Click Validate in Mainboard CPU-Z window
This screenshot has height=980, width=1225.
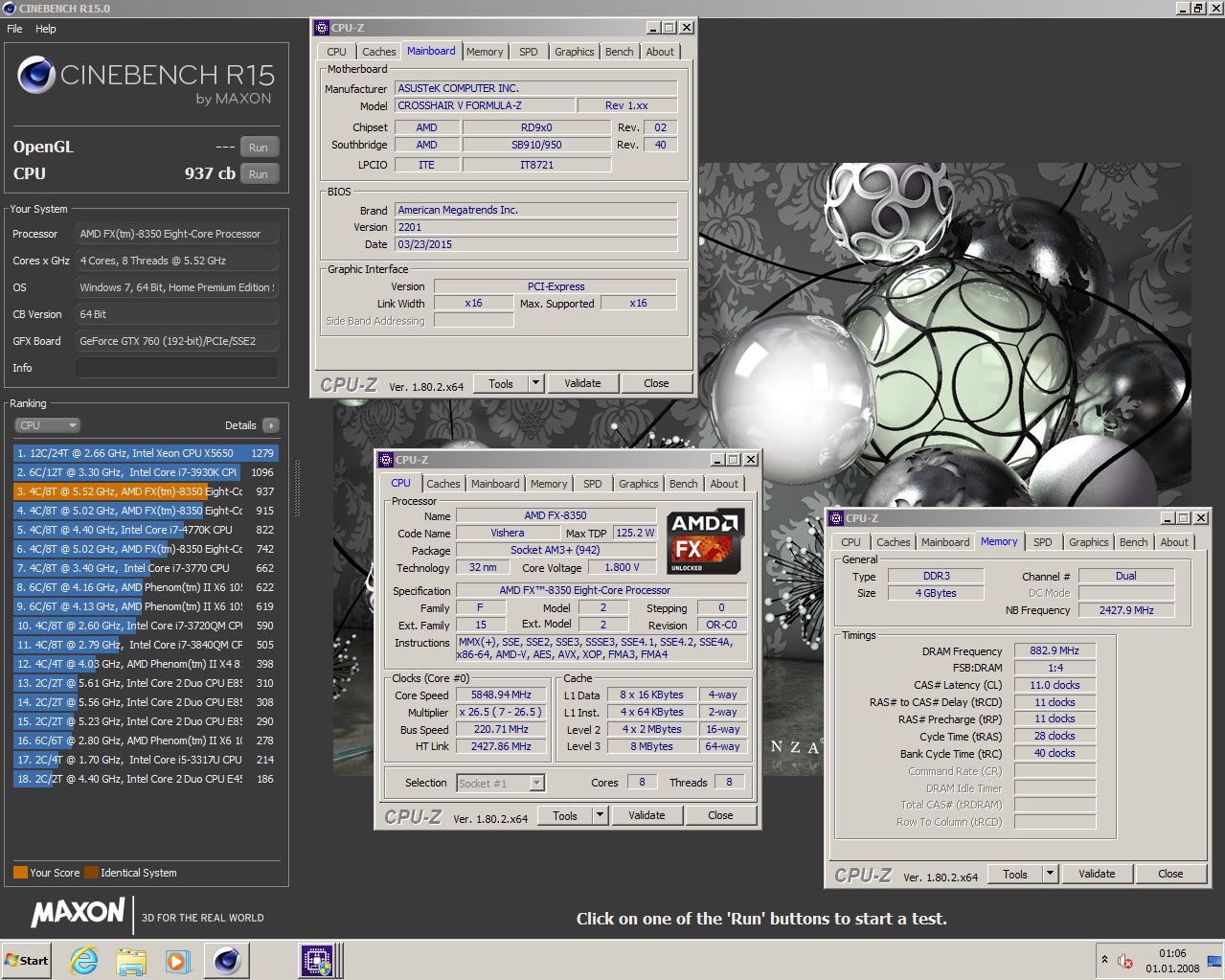pos(582,383)
